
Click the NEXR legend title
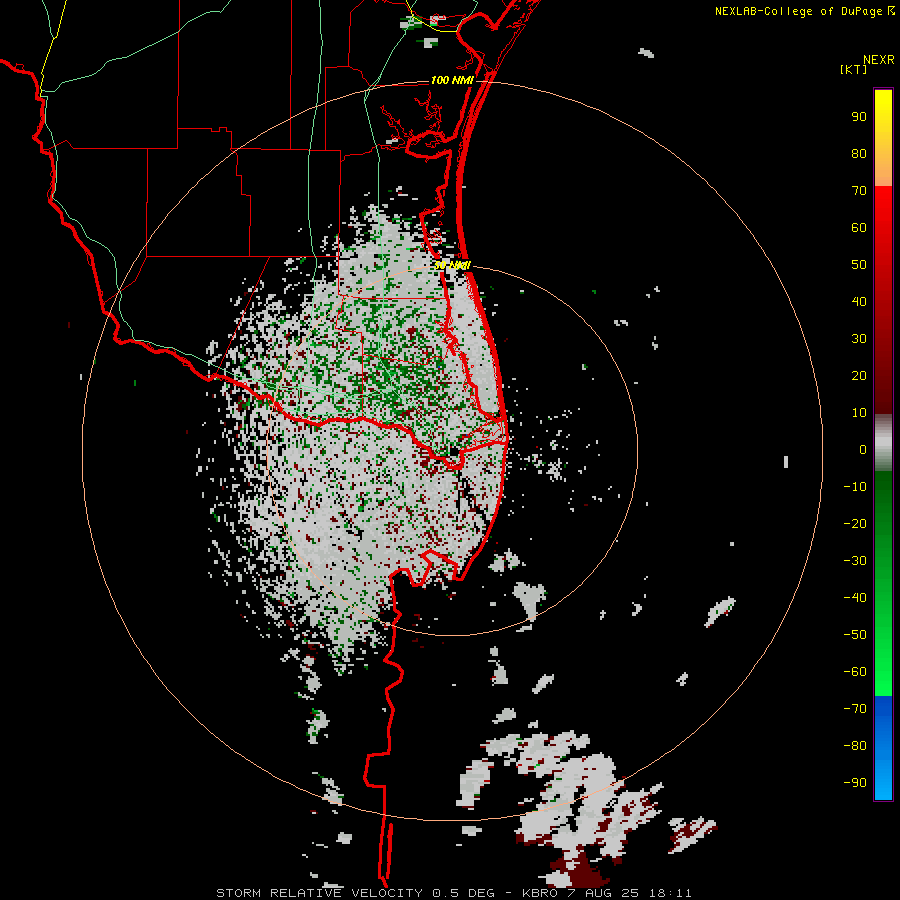coord(878,60)
